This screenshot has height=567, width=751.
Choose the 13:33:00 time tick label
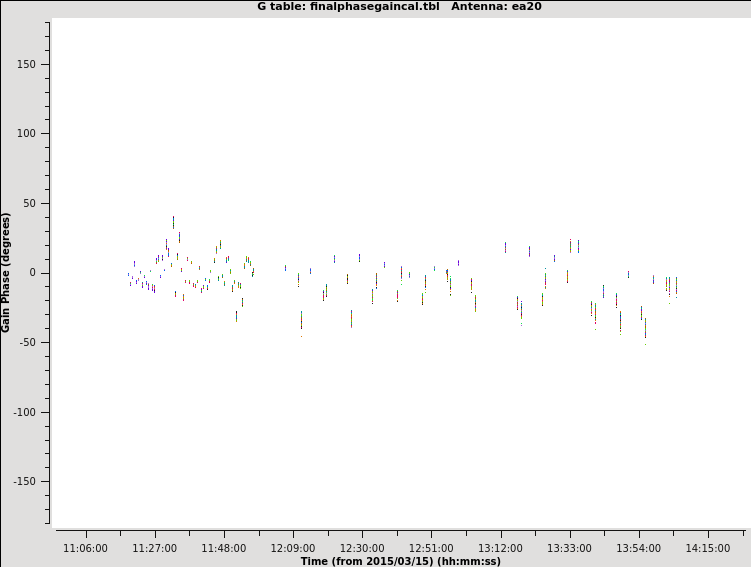tap(569, 548)
